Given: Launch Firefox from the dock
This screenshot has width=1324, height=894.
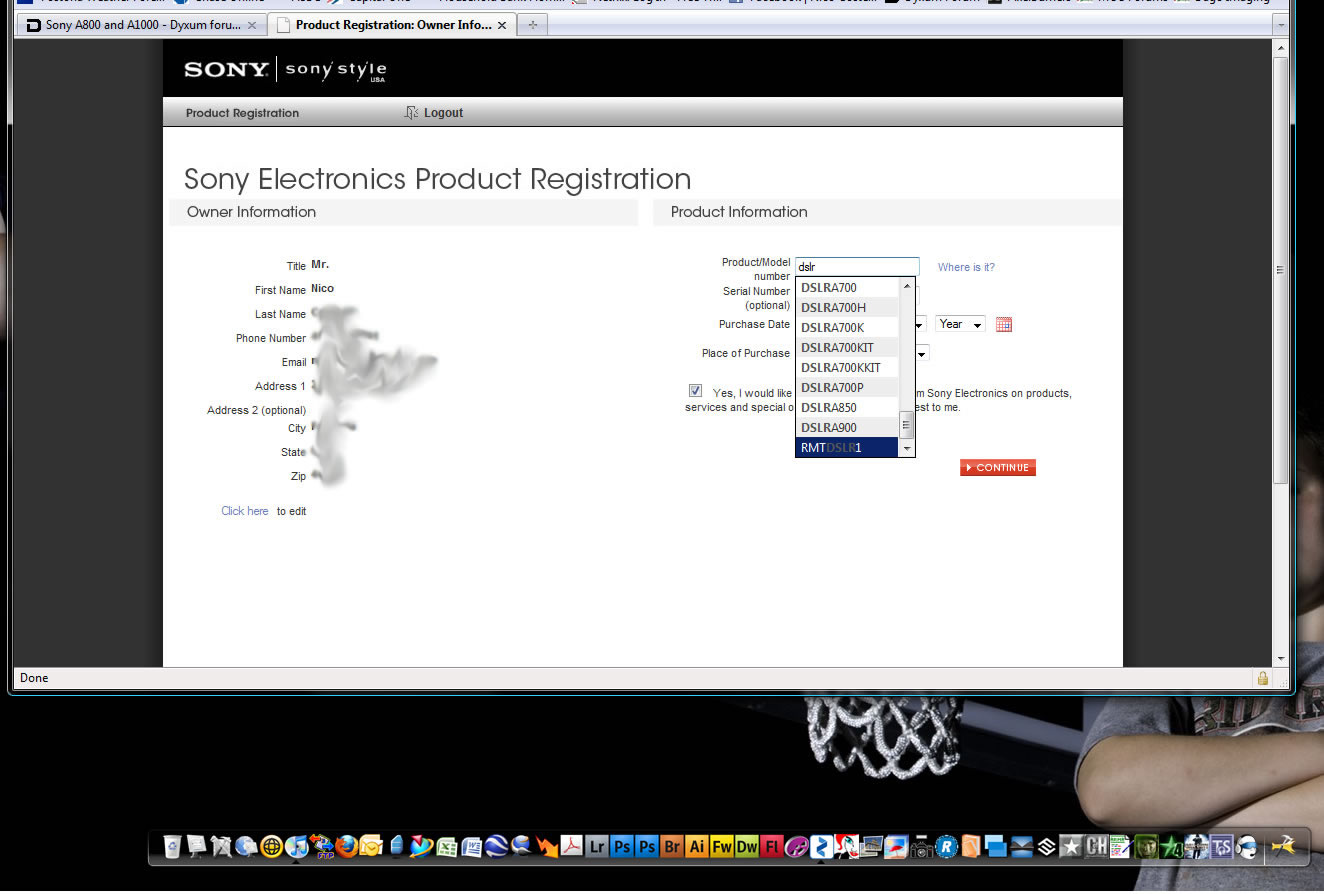Looking at the screenshot, I should point(346,847).
